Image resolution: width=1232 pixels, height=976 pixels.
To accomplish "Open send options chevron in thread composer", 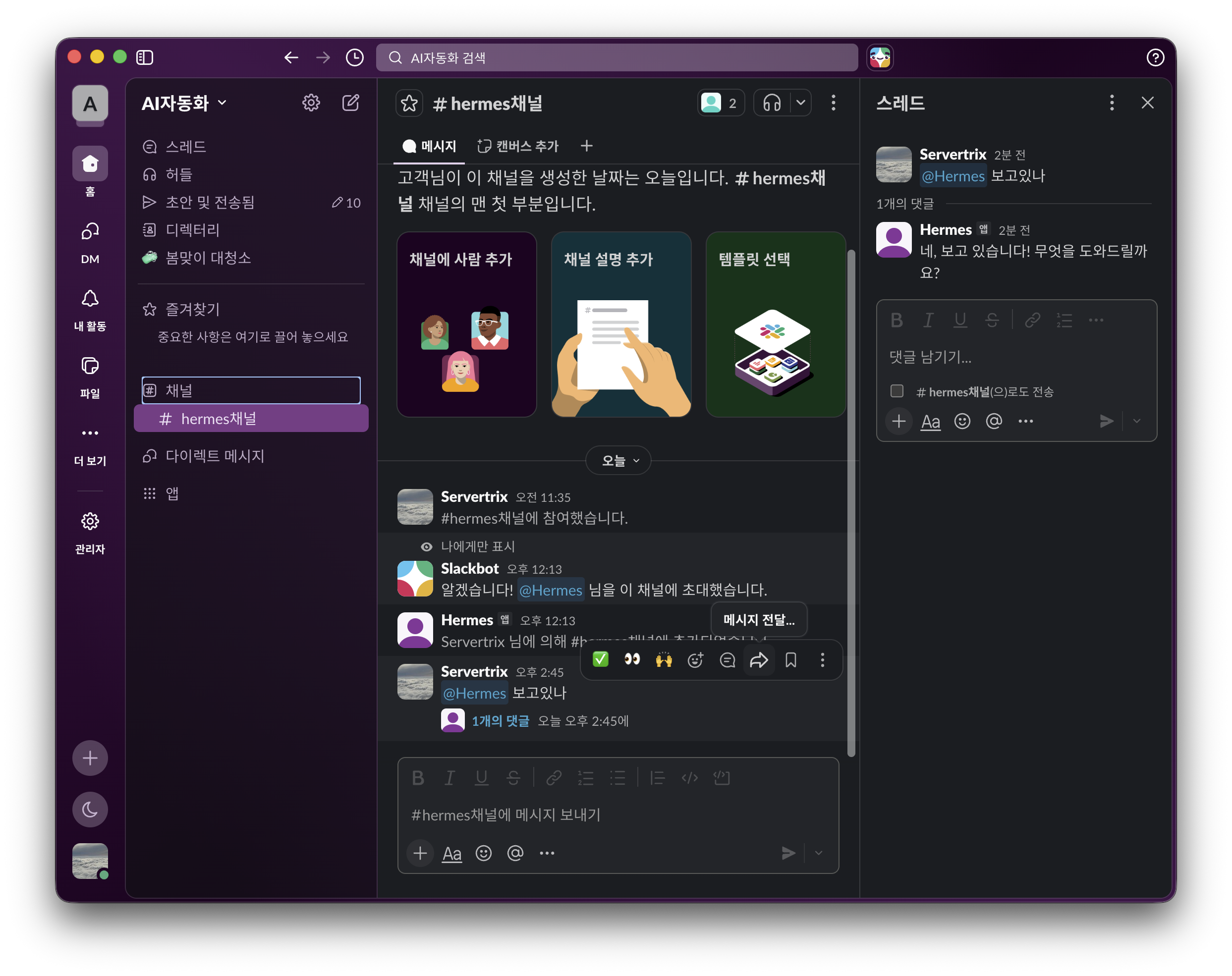I will tap(1137, 421).
